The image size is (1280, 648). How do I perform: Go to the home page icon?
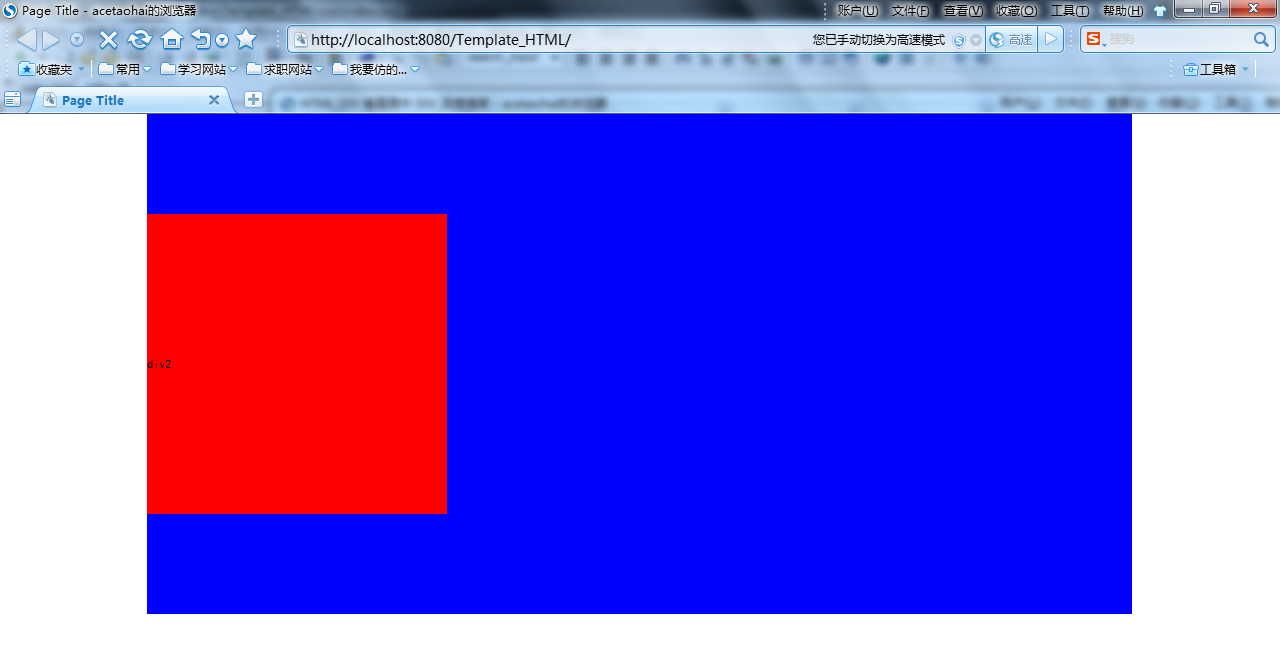[172, 40]
